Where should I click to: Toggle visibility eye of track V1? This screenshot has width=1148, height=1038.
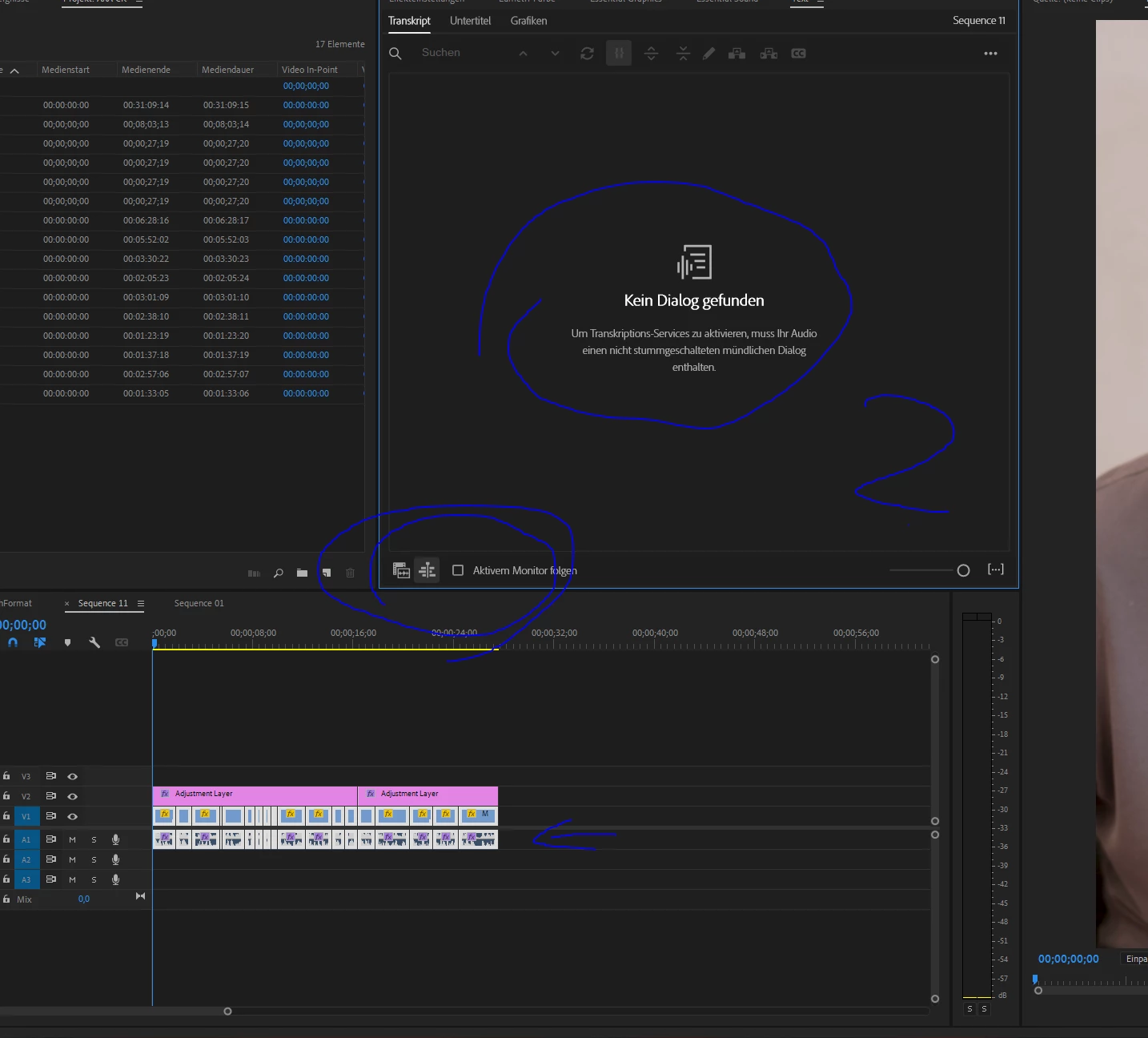click(72, 816)
